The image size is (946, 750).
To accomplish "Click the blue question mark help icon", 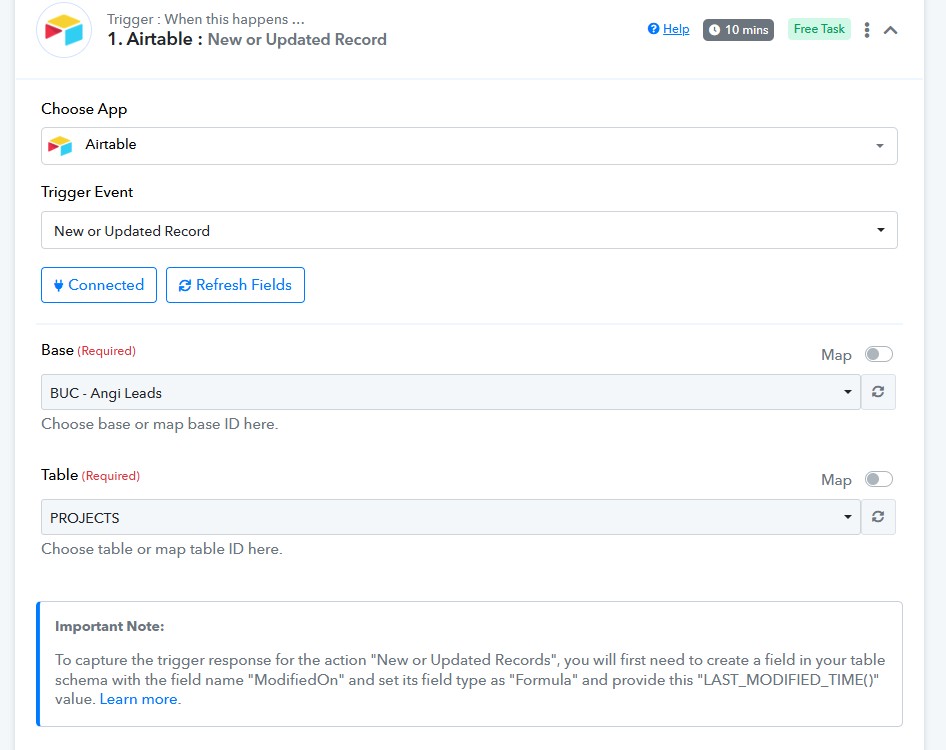I will click(653, 29).
